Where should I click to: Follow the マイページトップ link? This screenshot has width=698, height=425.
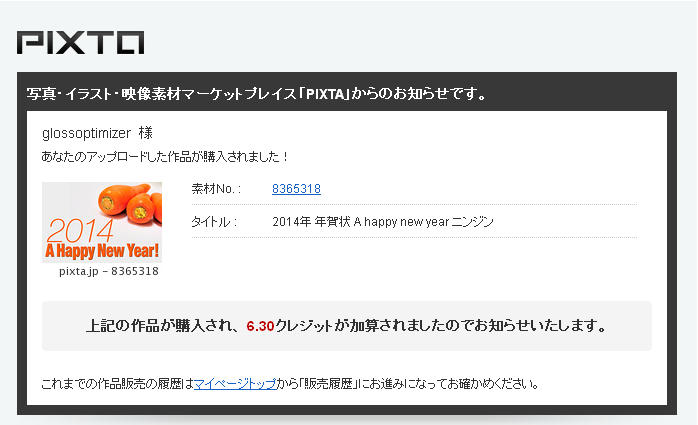[235, 383]
